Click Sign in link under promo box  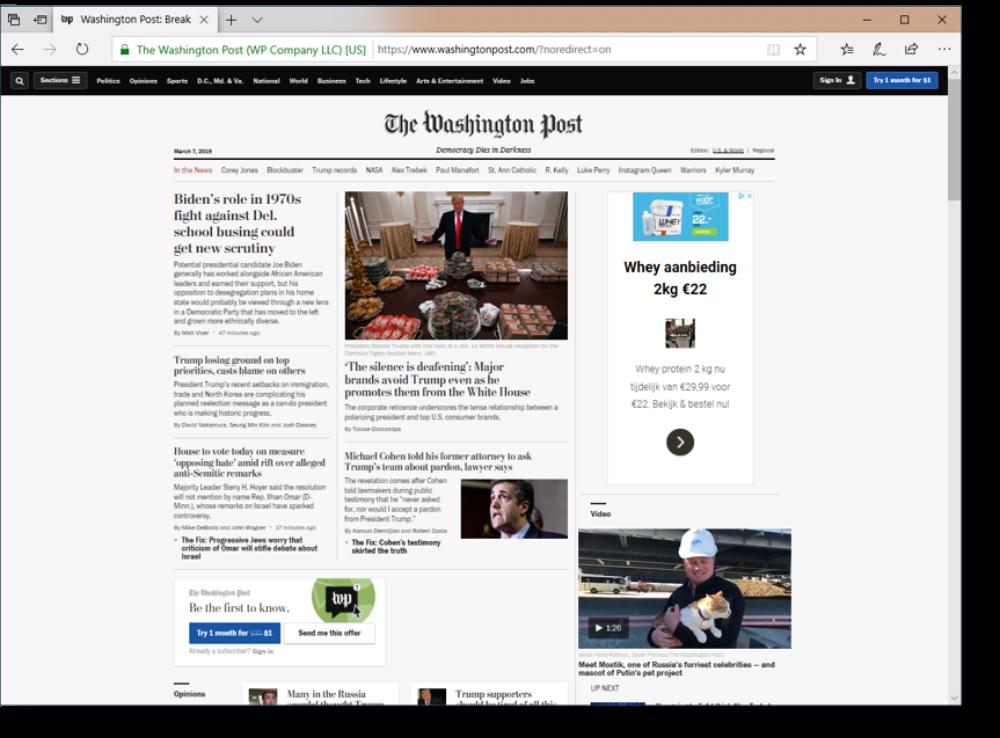point(263,651)
